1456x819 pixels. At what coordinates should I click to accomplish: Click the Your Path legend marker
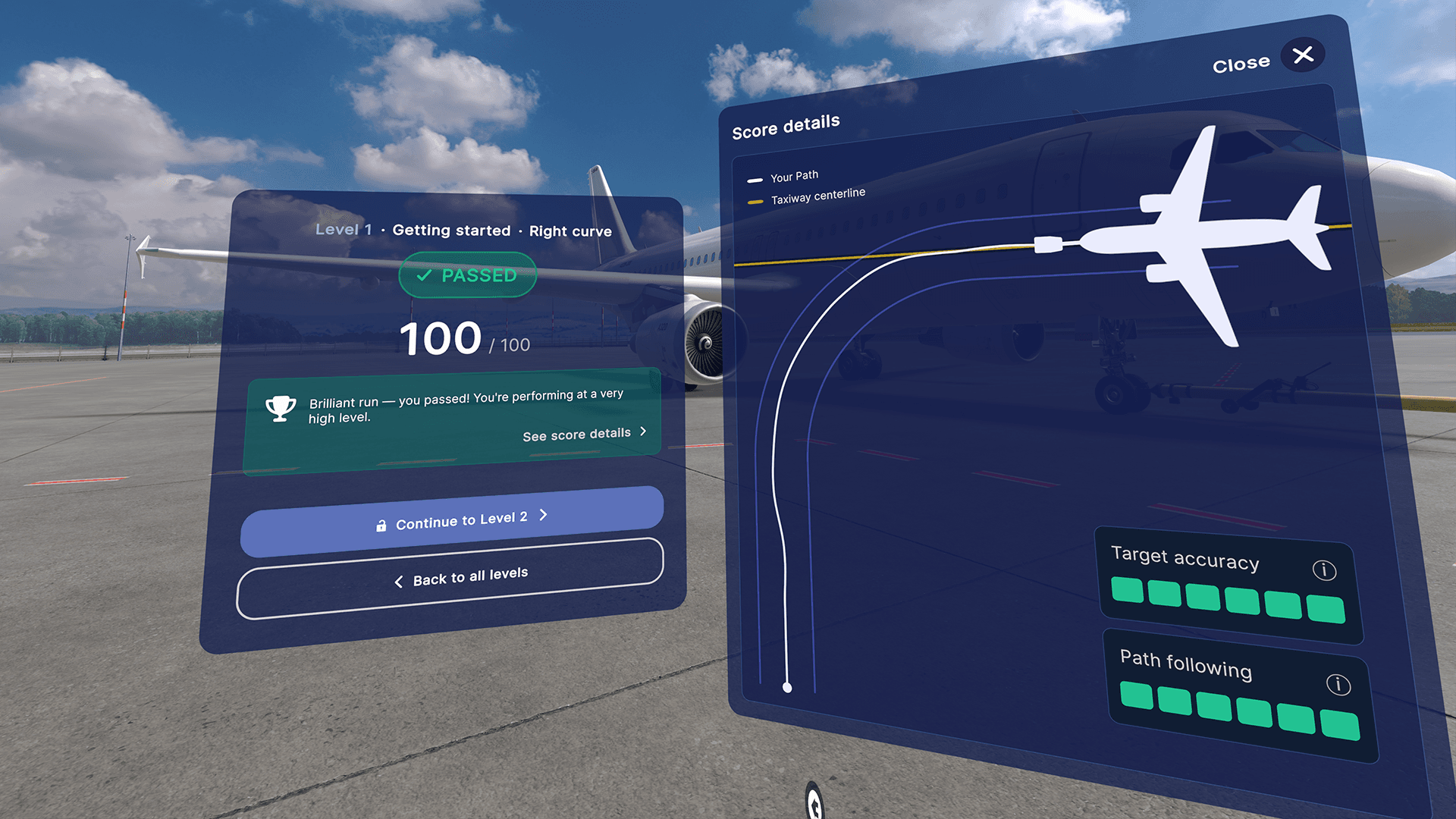tap(755, 180)
